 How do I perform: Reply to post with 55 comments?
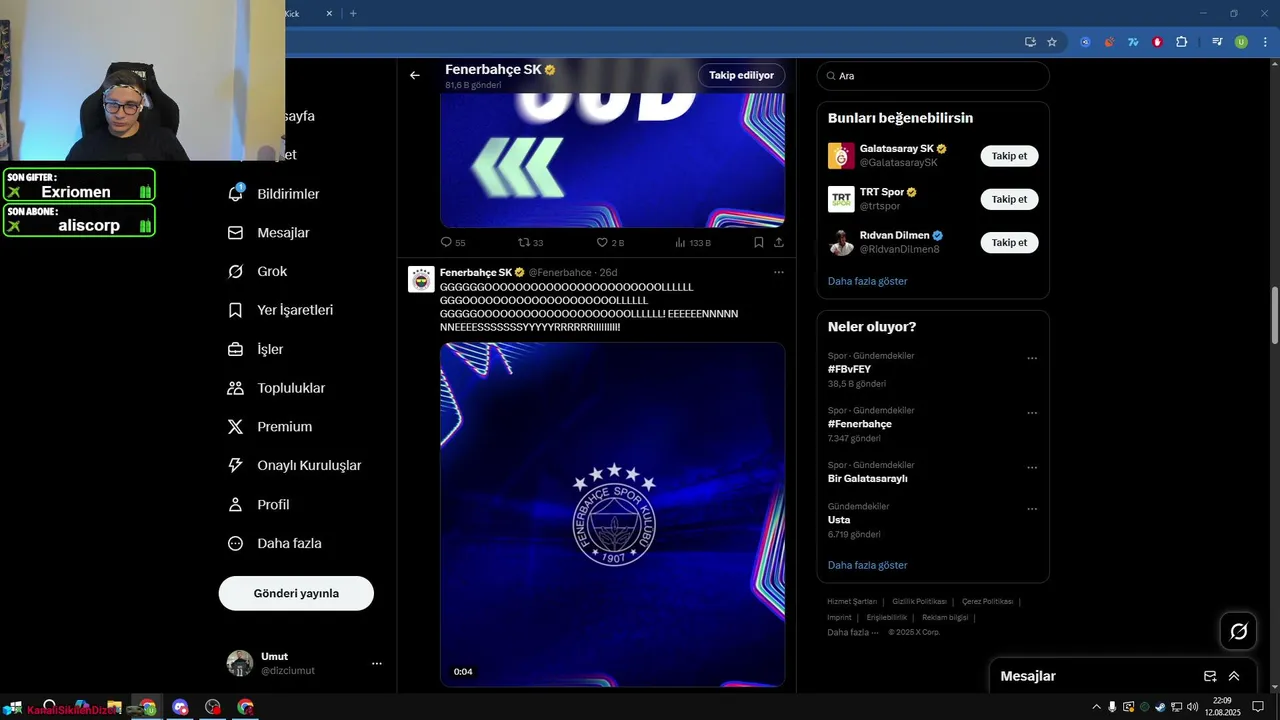click(452, 242)
